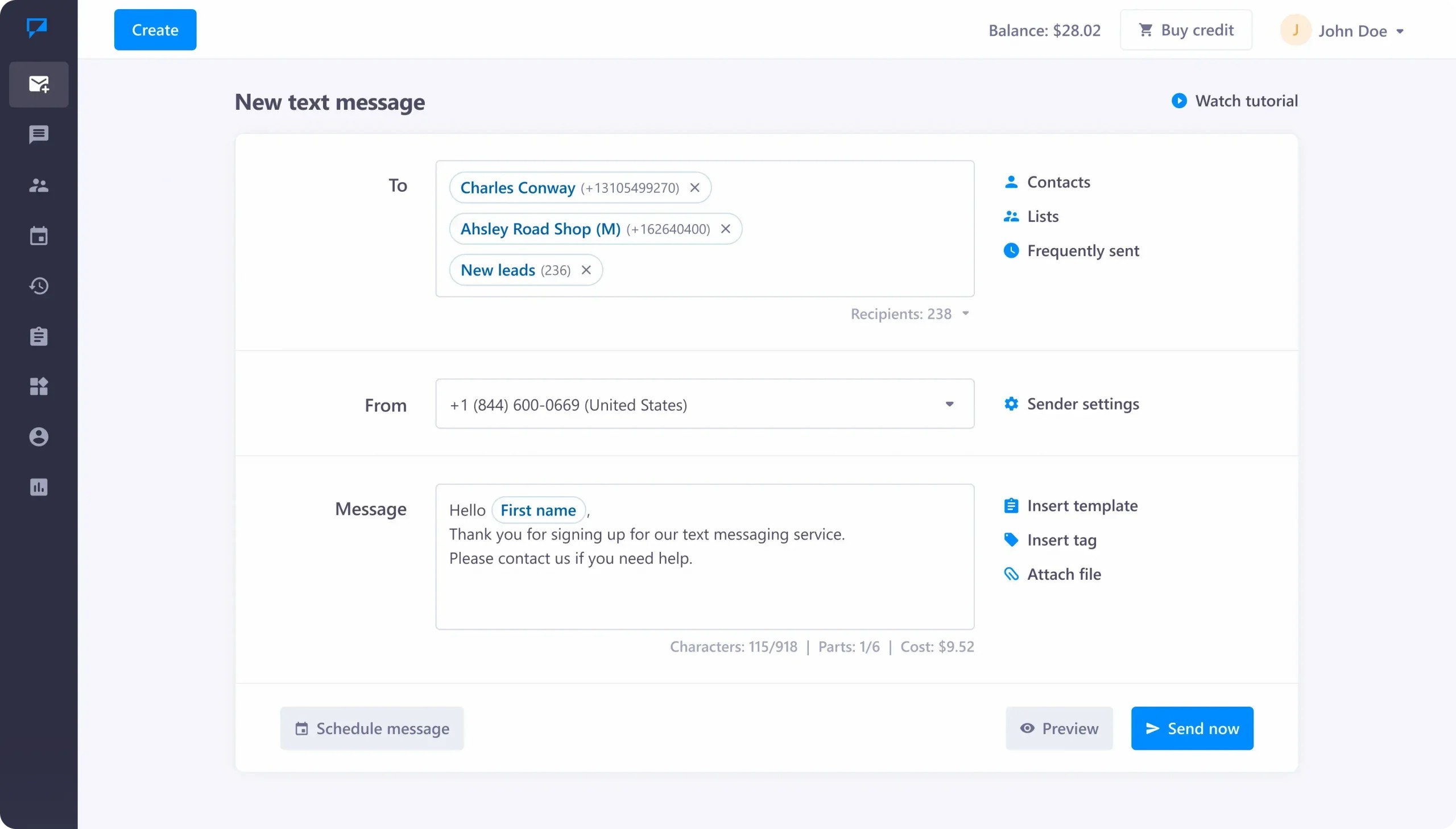This screenshot has height=829, width=1456.
Task: Select Lists recipient option
Action: 1043,216
